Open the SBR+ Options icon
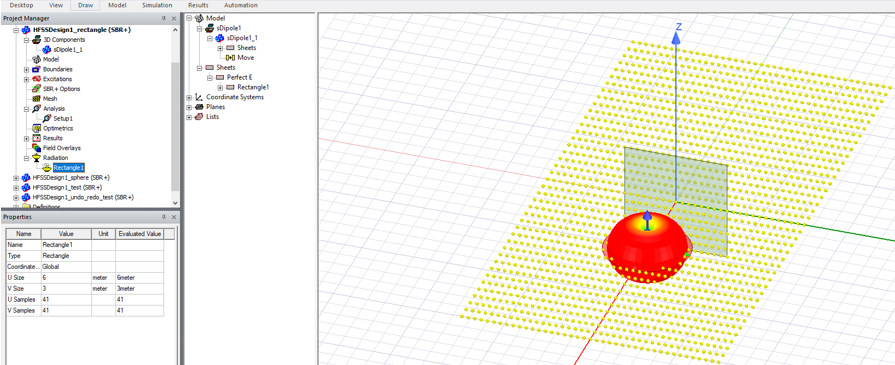Screen dimensions: 895x365 (x=37, y=89)
